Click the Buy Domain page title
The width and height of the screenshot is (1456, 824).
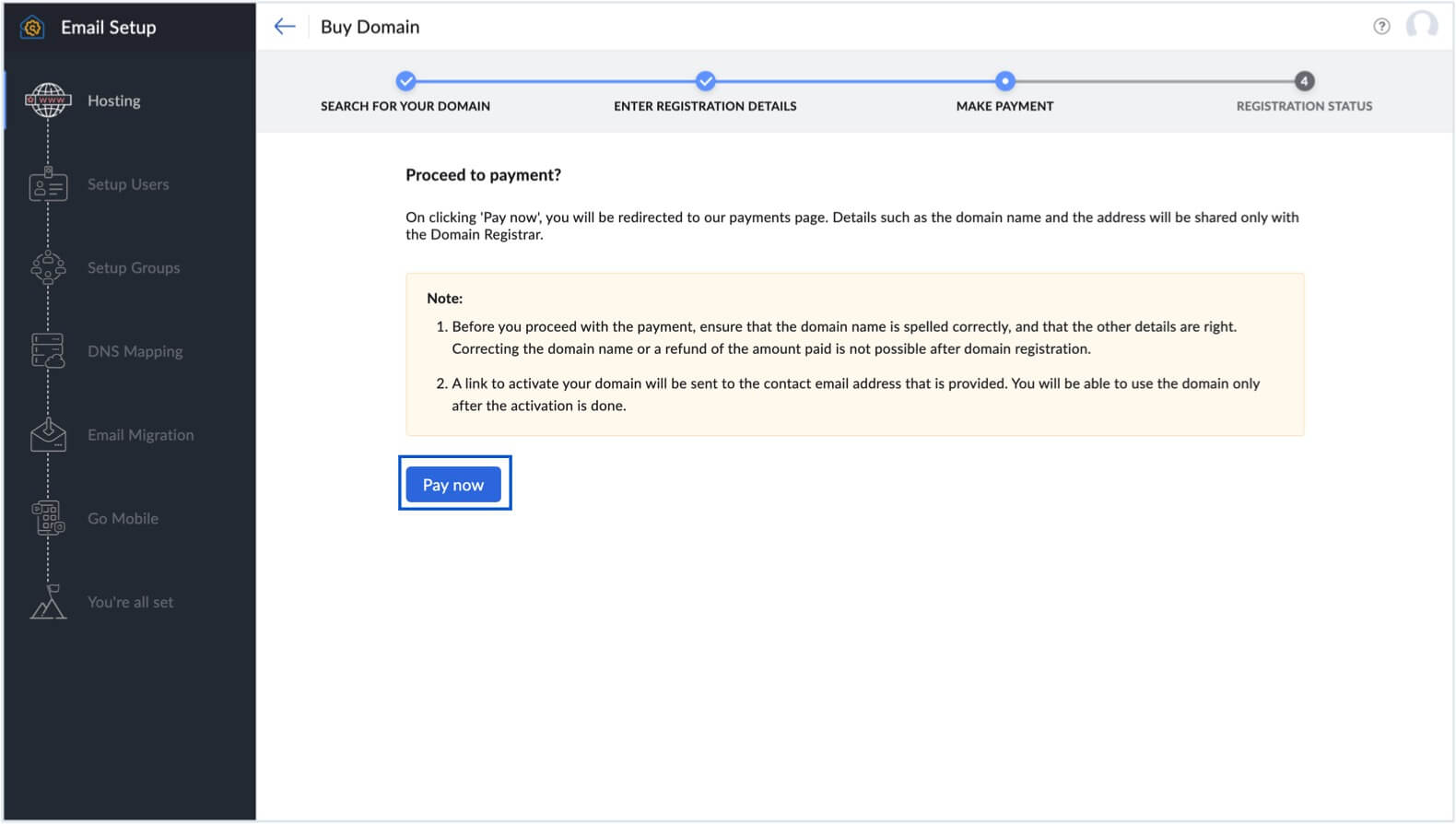[370, 28]
